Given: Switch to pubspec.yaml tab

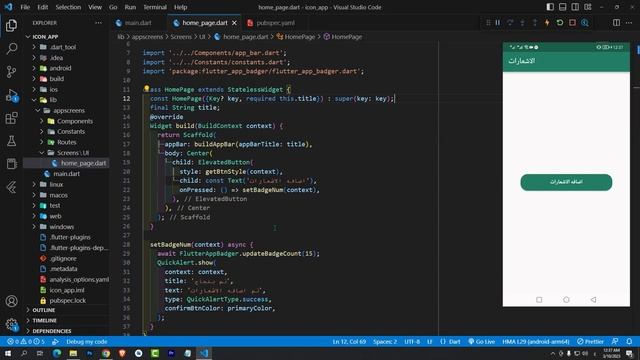Looking at the screenshot, I should coord(276,23).
